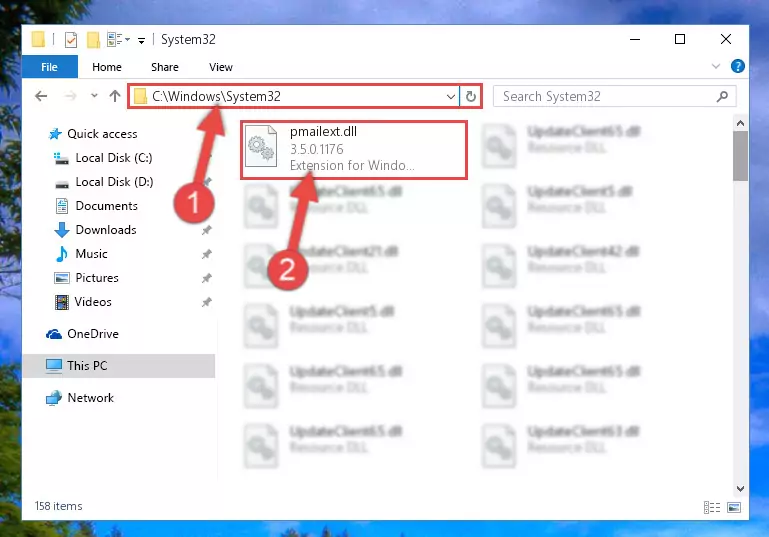Click the Search System32 field
The width and height of the screenshot is (769, 537).
coord(615,96)
